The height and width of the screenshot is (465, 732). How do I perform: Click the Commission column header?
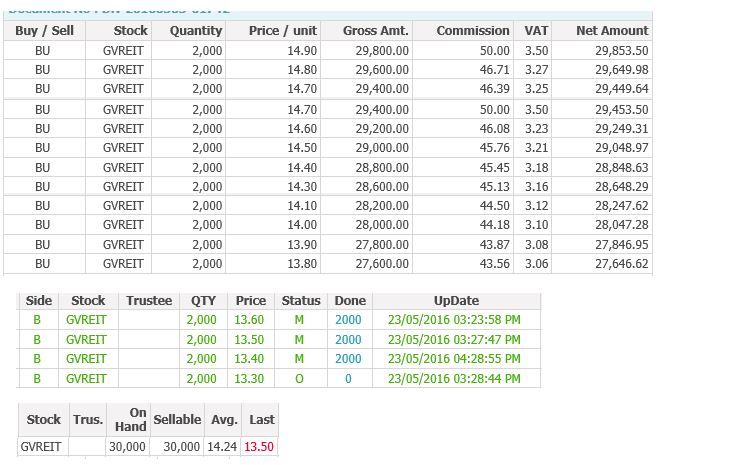coord(473,31)
